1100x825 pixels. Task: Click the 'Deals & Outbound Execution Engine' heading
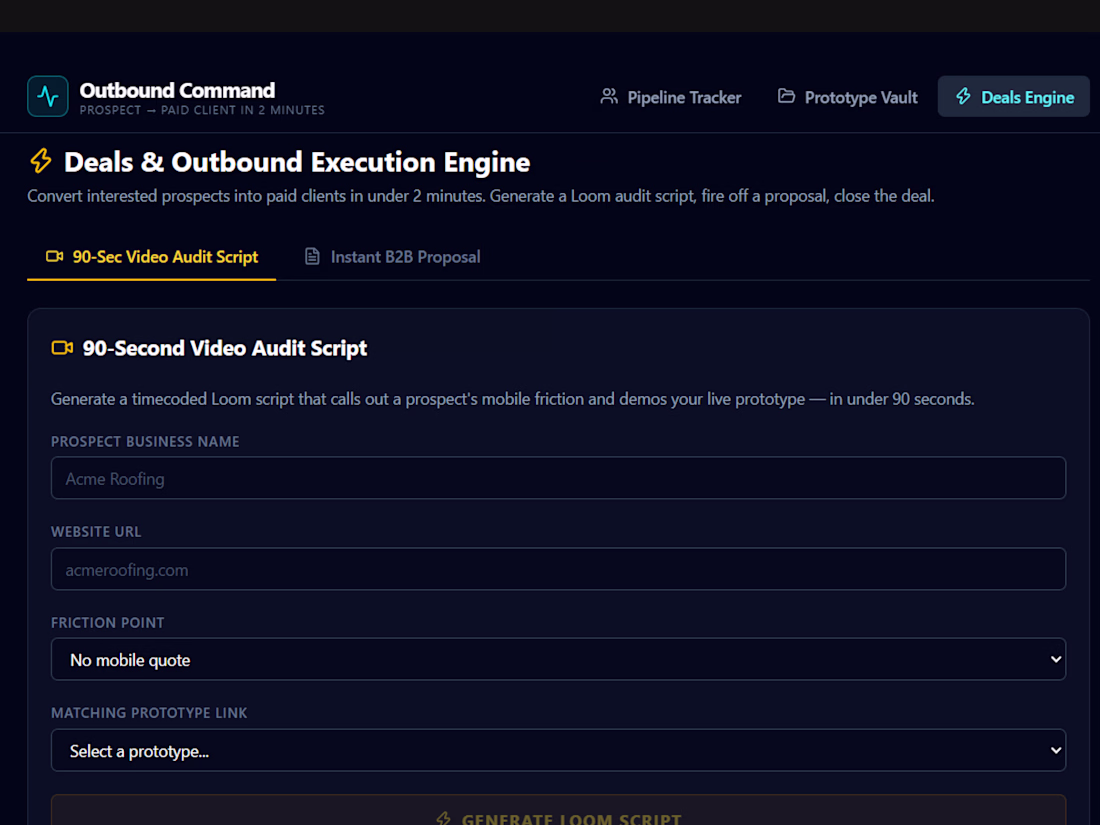click(x=297, y=162)
